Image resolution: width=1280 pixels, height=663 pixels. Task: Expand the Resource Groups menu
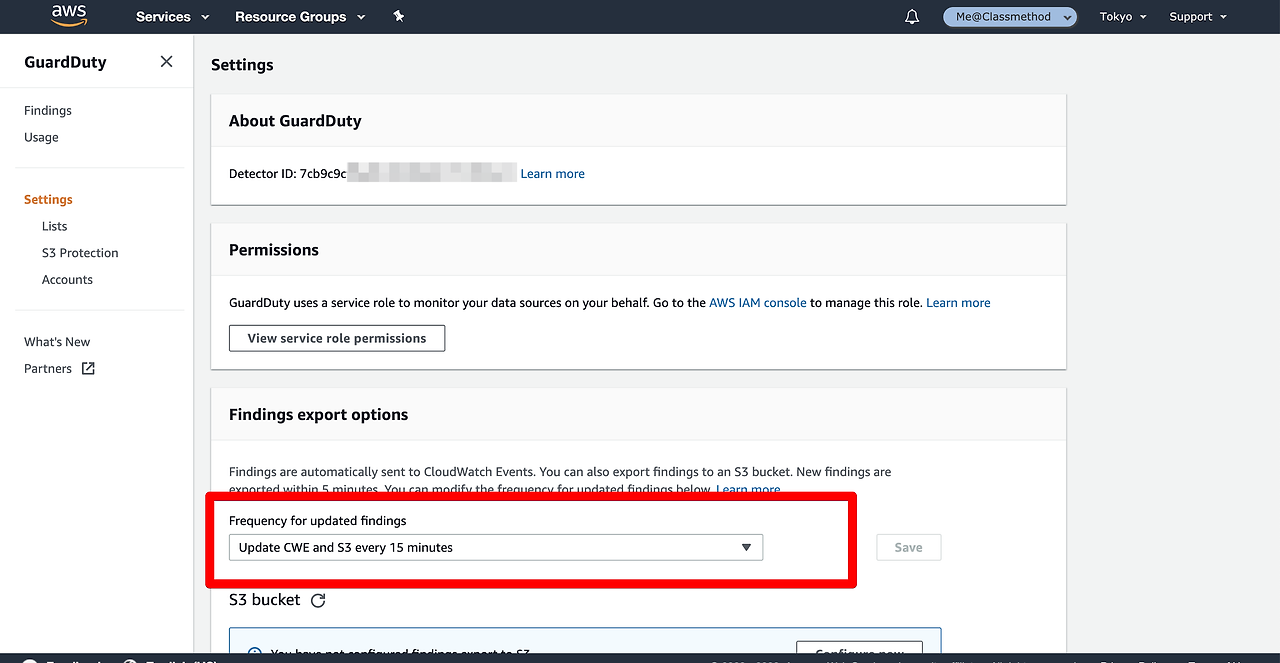point(300,17)
